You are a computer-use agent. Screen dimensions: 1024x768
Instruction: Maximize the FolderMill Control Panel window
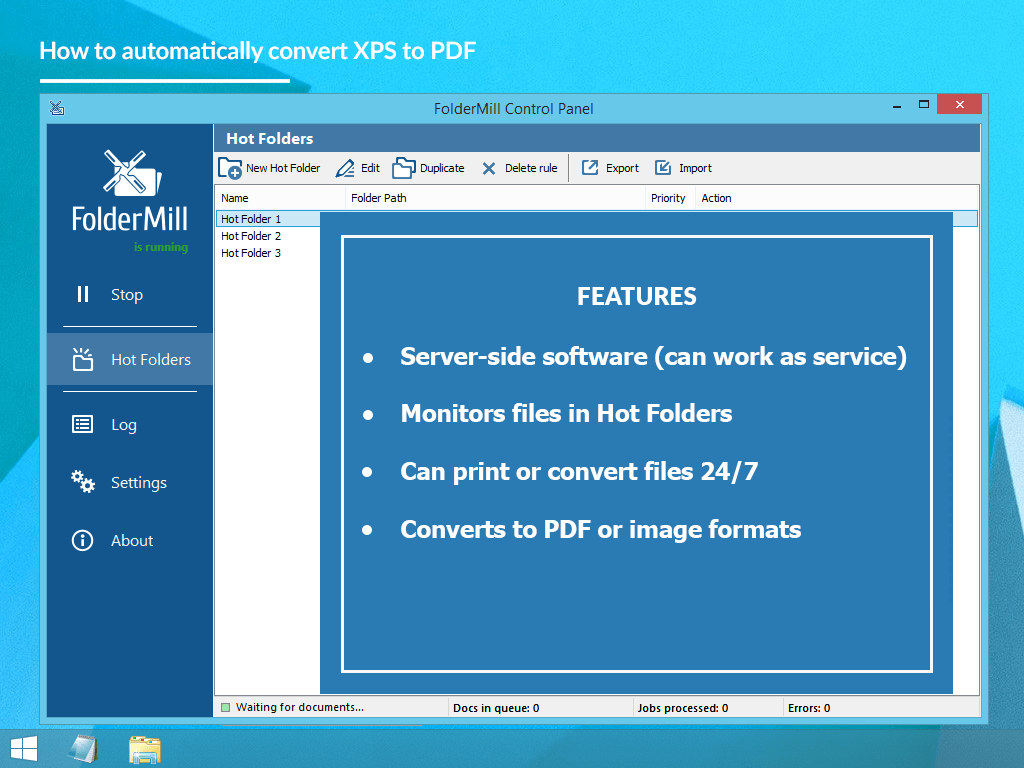pos(923,104)
